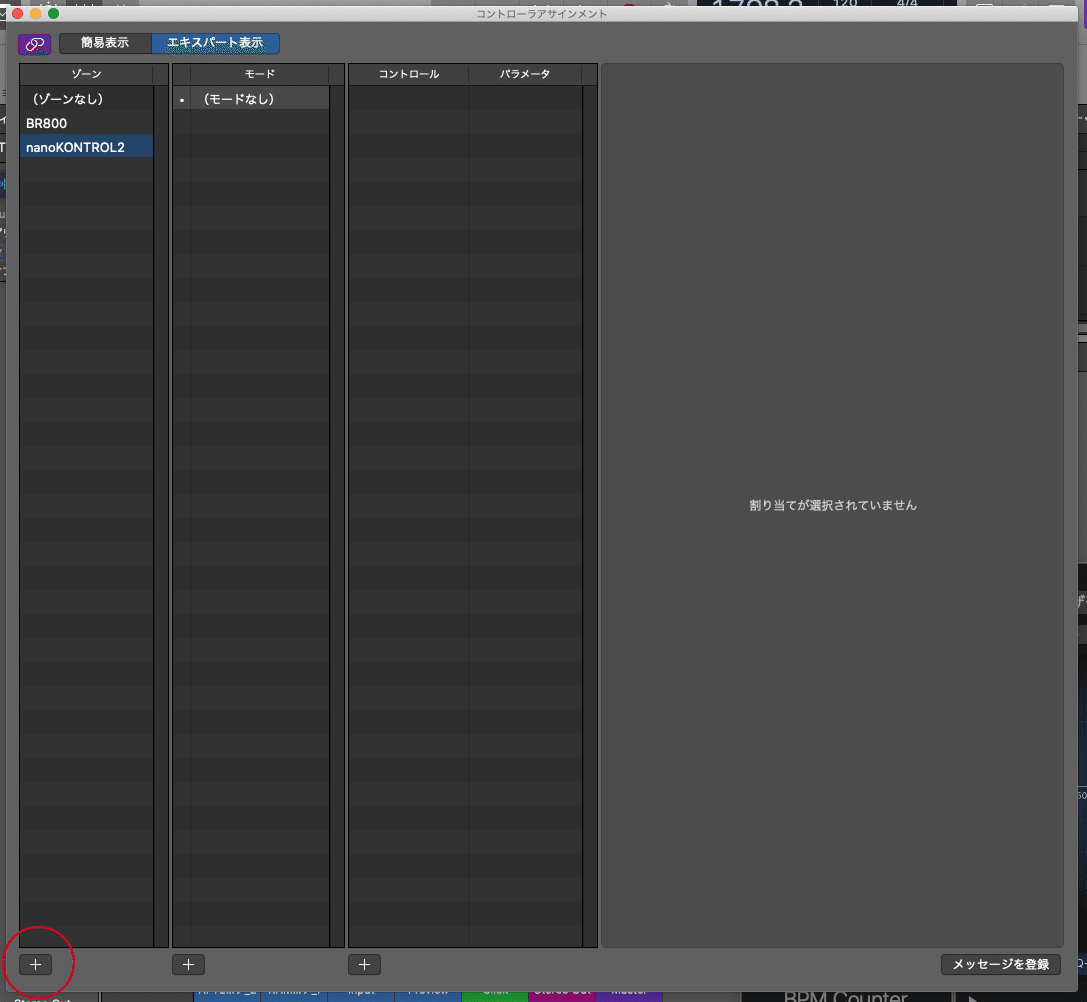This screenshot has height=1002, width=1087.
Task: Select the nanoKONTROL2 zone
Action: (87, 147)
